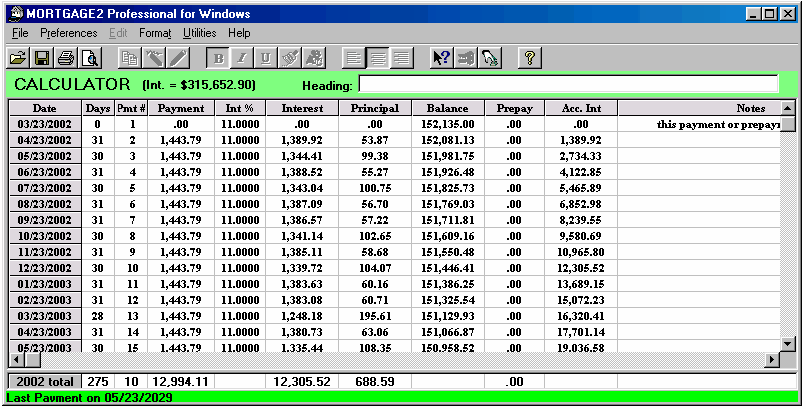Click the Open file toolbar icon
The height and width of the screenshot is (409, 806).
18,58
